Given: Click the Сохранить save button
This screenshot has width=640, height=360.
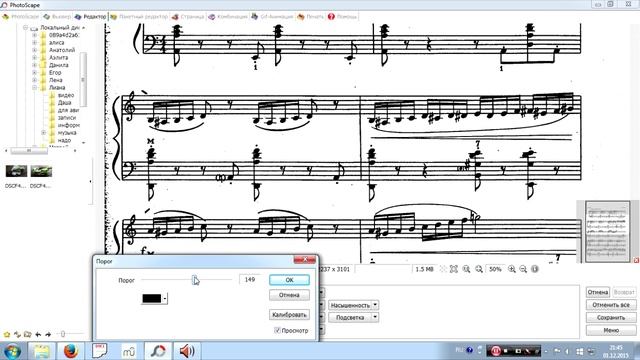Looking at the screenshot, I should [611, 318].
